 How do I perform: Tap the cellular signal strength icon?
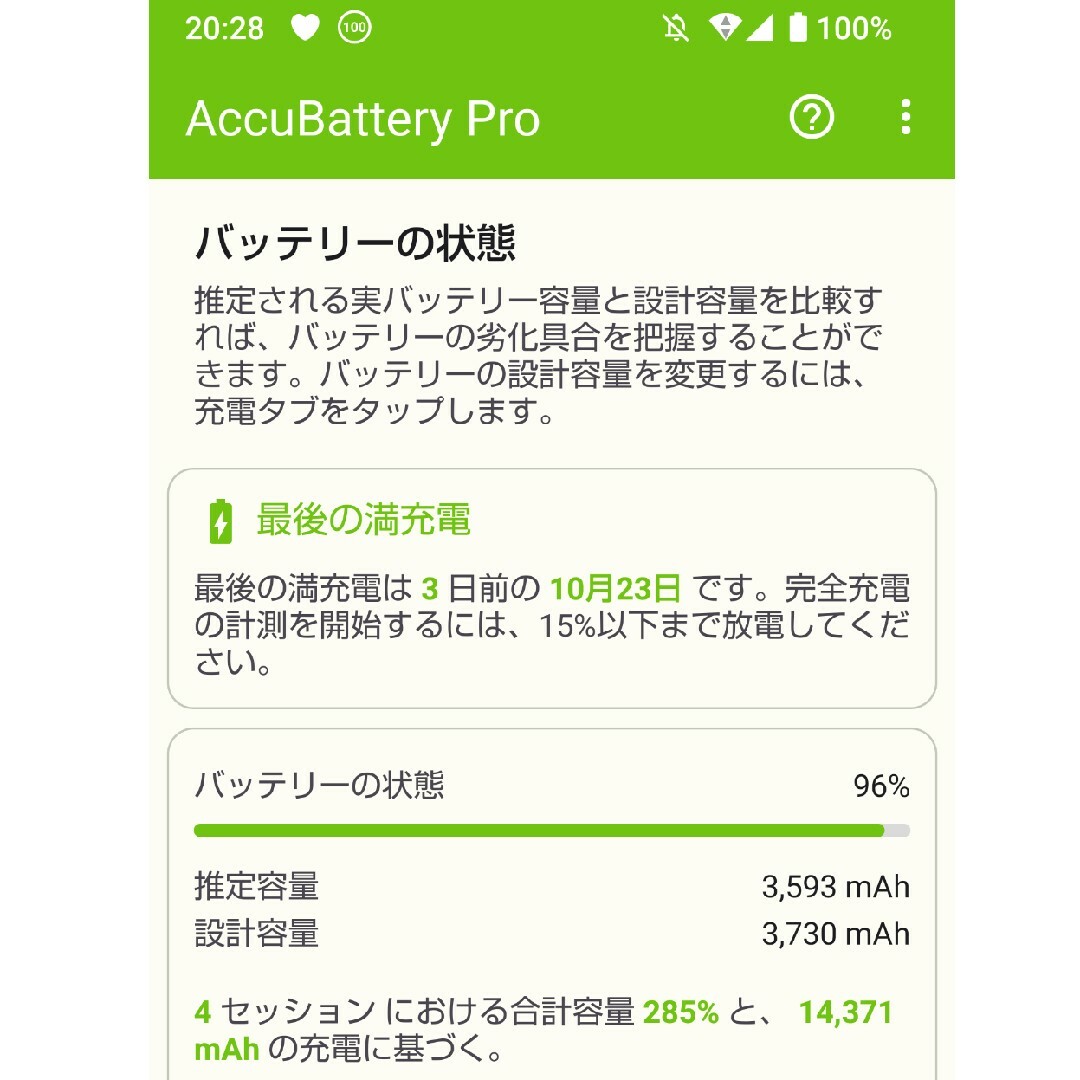(x=761, y=29)
